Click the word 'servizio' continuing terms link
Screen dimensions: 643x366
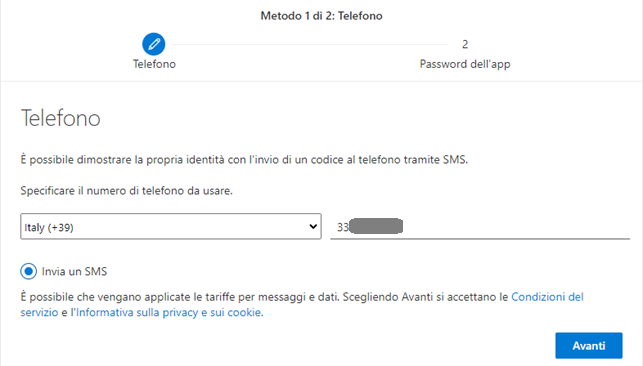[39, 312]
